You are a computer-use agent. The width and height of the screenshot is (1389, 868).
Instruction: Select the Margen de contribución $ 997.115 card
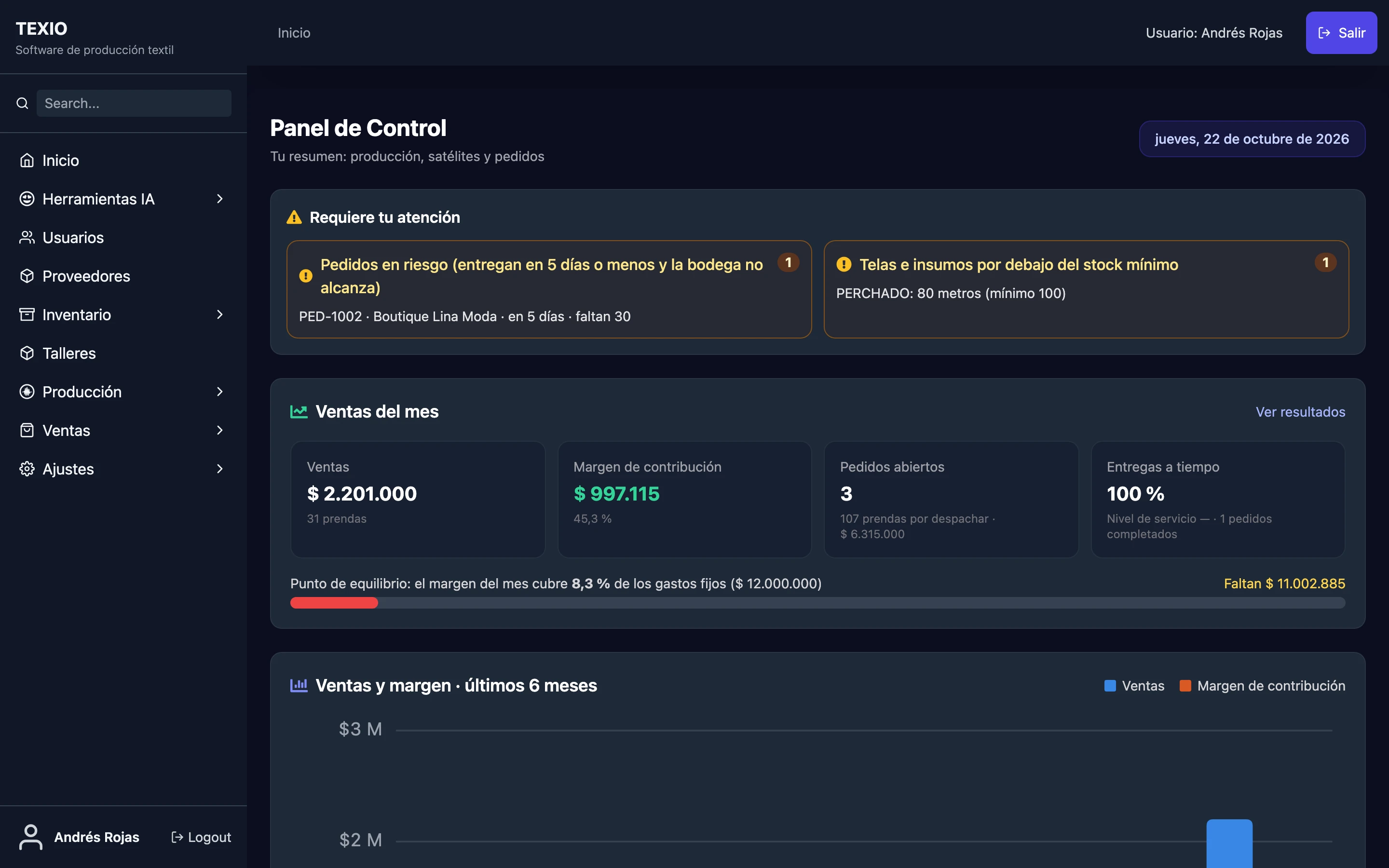(x=684, y=499)
